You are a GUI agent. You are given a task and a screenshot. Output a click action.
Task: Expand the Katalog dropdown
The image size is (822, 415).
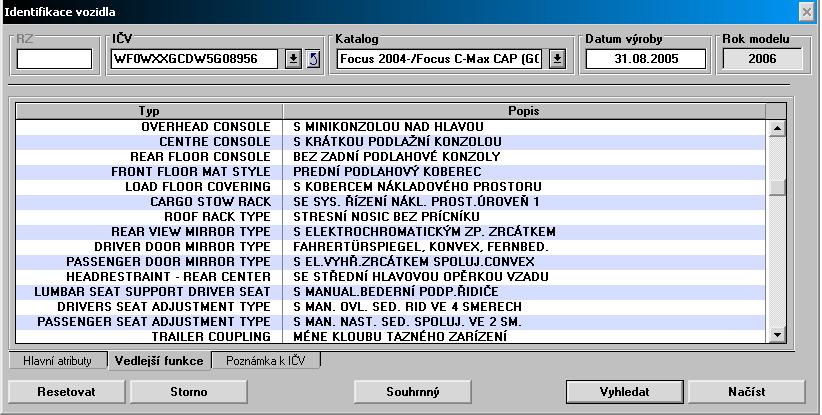[x=557, y=59]
